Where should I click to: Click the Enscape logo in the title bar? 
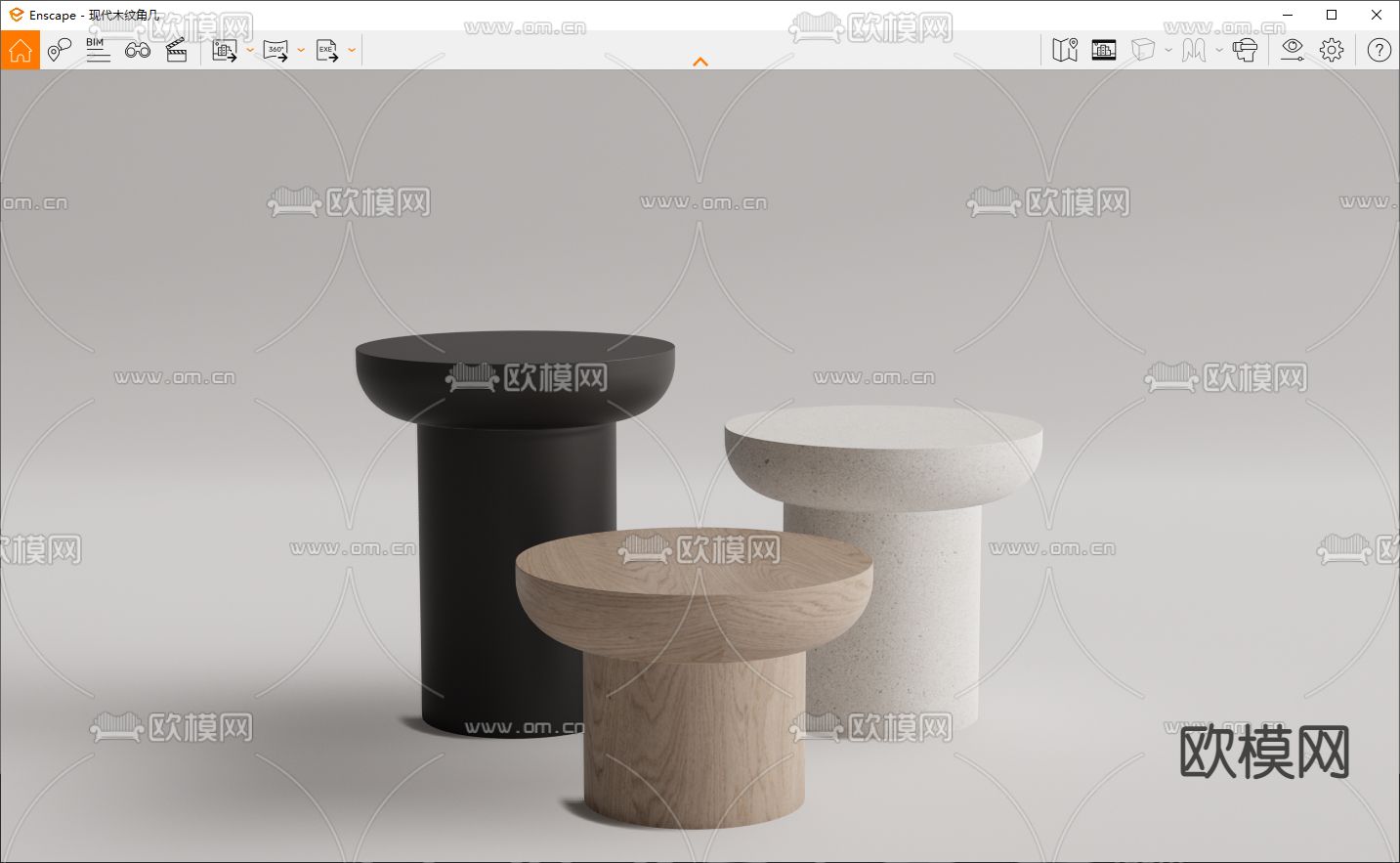tap(16, 15)
